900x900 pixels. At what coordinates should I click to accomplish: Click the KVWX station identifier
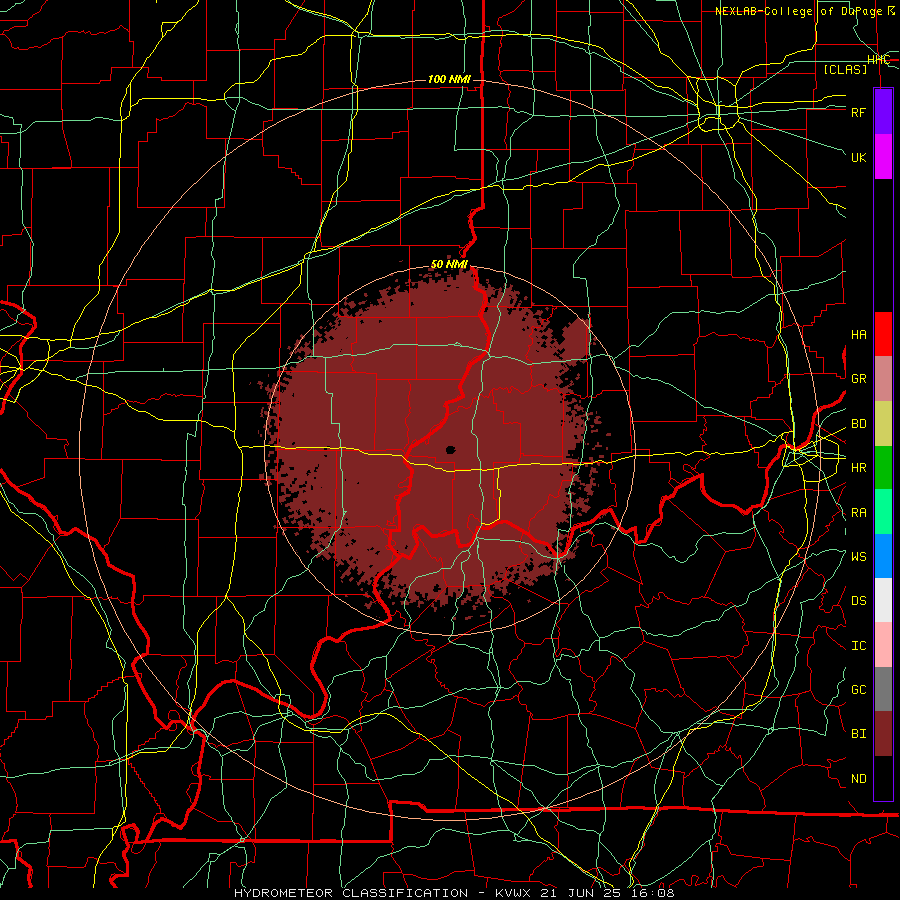point(514,893)
